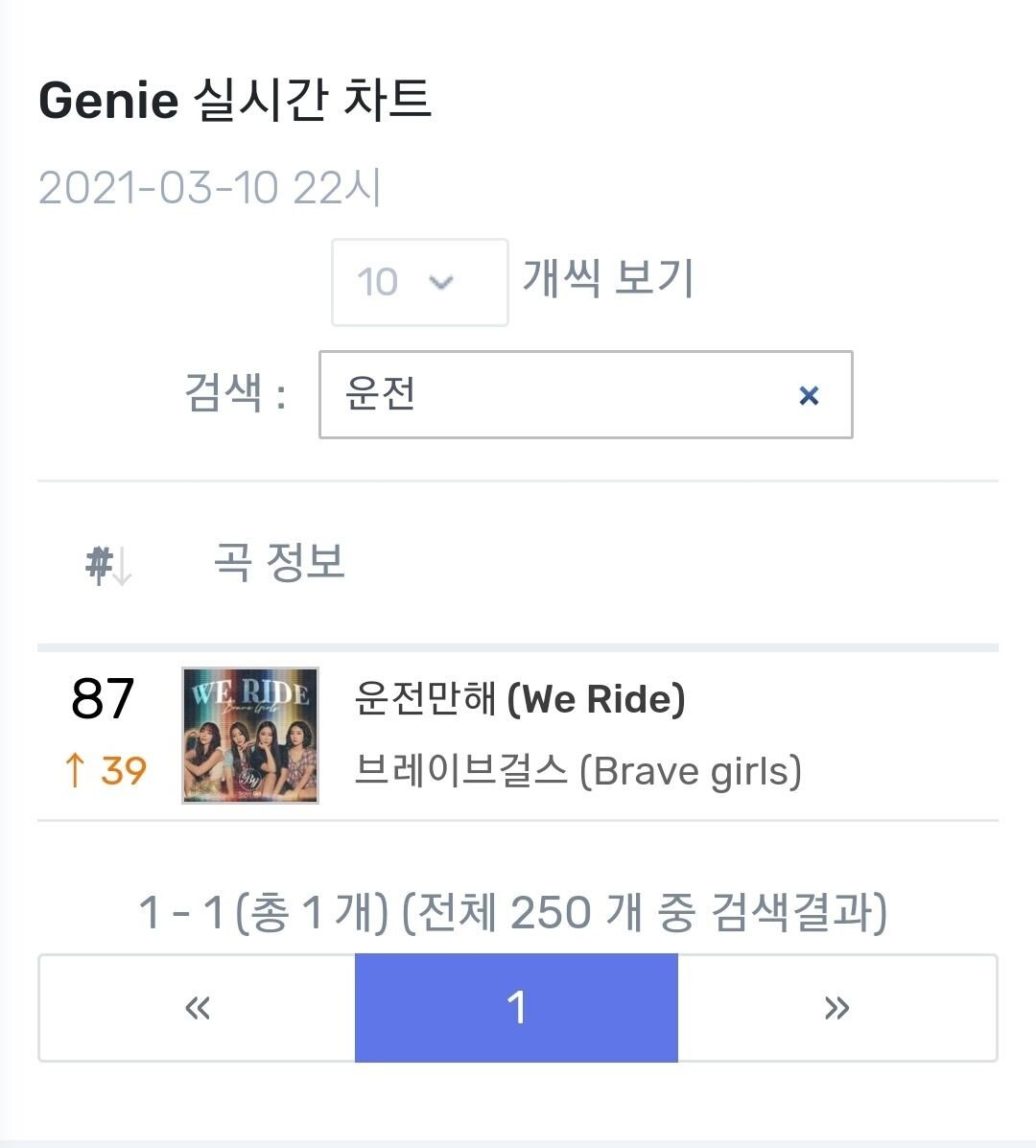Click the artist name 브레이브걸스 (Brave girls)
Viewport: 1036px width, 1148px height.
pos(577,771)
